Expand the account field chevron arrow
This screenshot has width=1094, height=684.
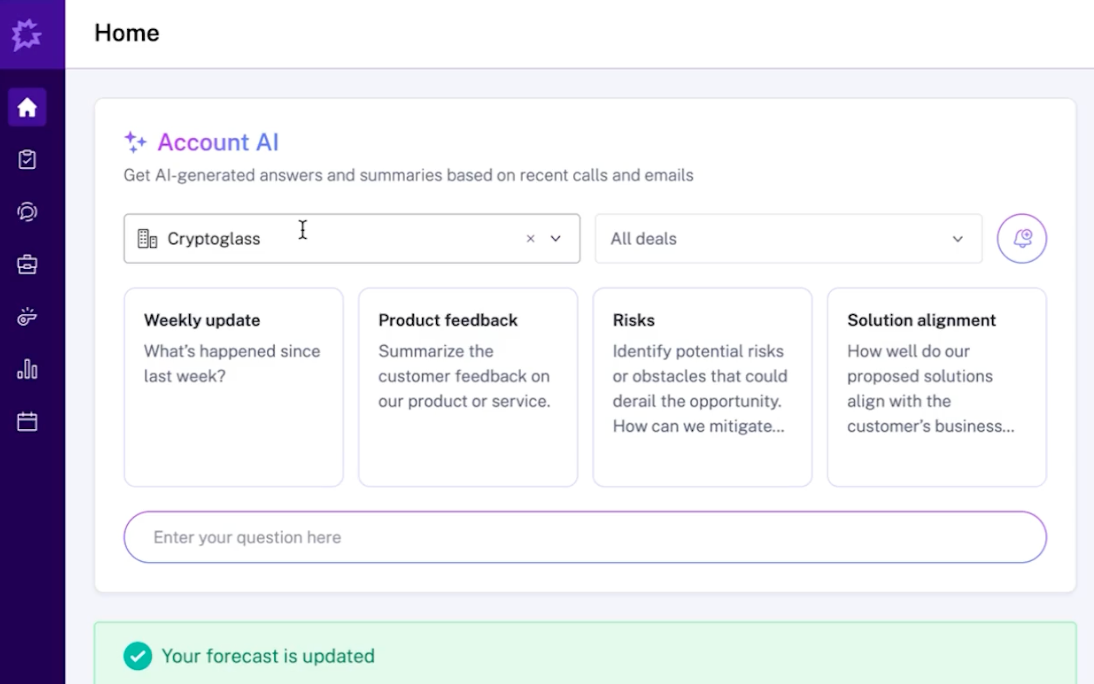(555, 238)
